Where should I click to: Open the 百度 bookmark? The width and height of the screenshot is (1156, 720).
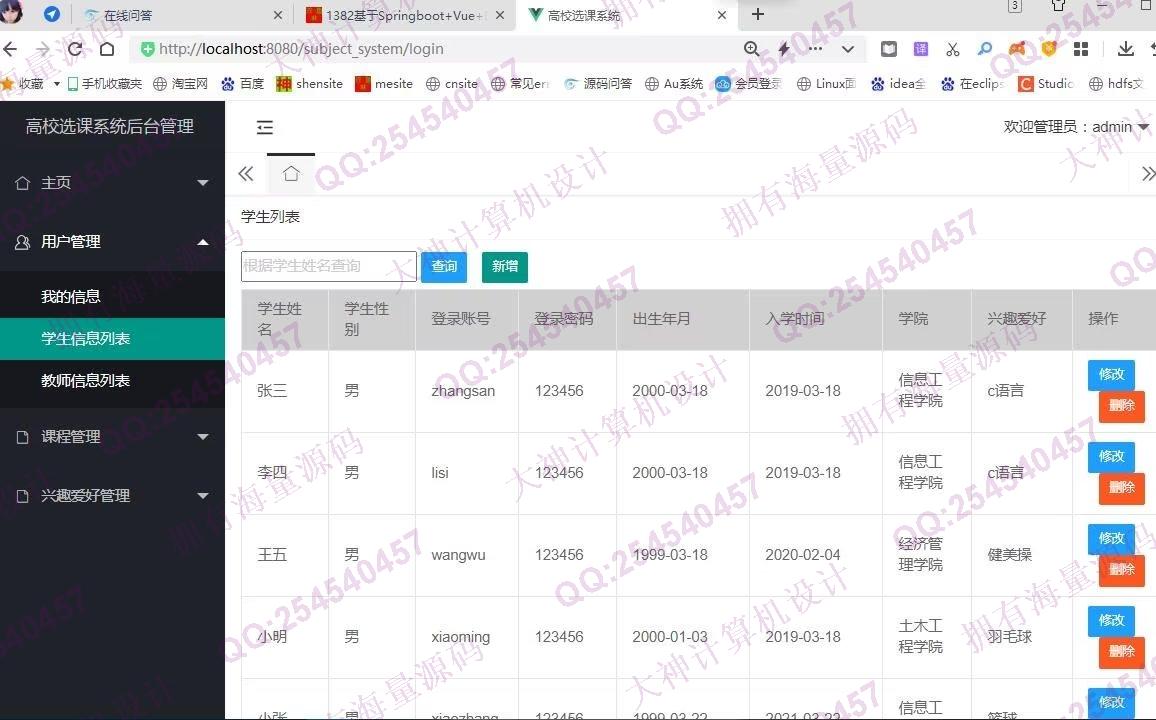[x=243, y=83]
